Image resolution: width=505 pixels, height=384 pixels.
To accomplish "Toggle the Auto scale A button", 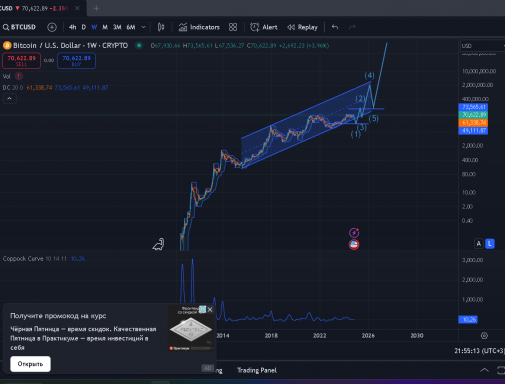I will (x=479, y=244).
